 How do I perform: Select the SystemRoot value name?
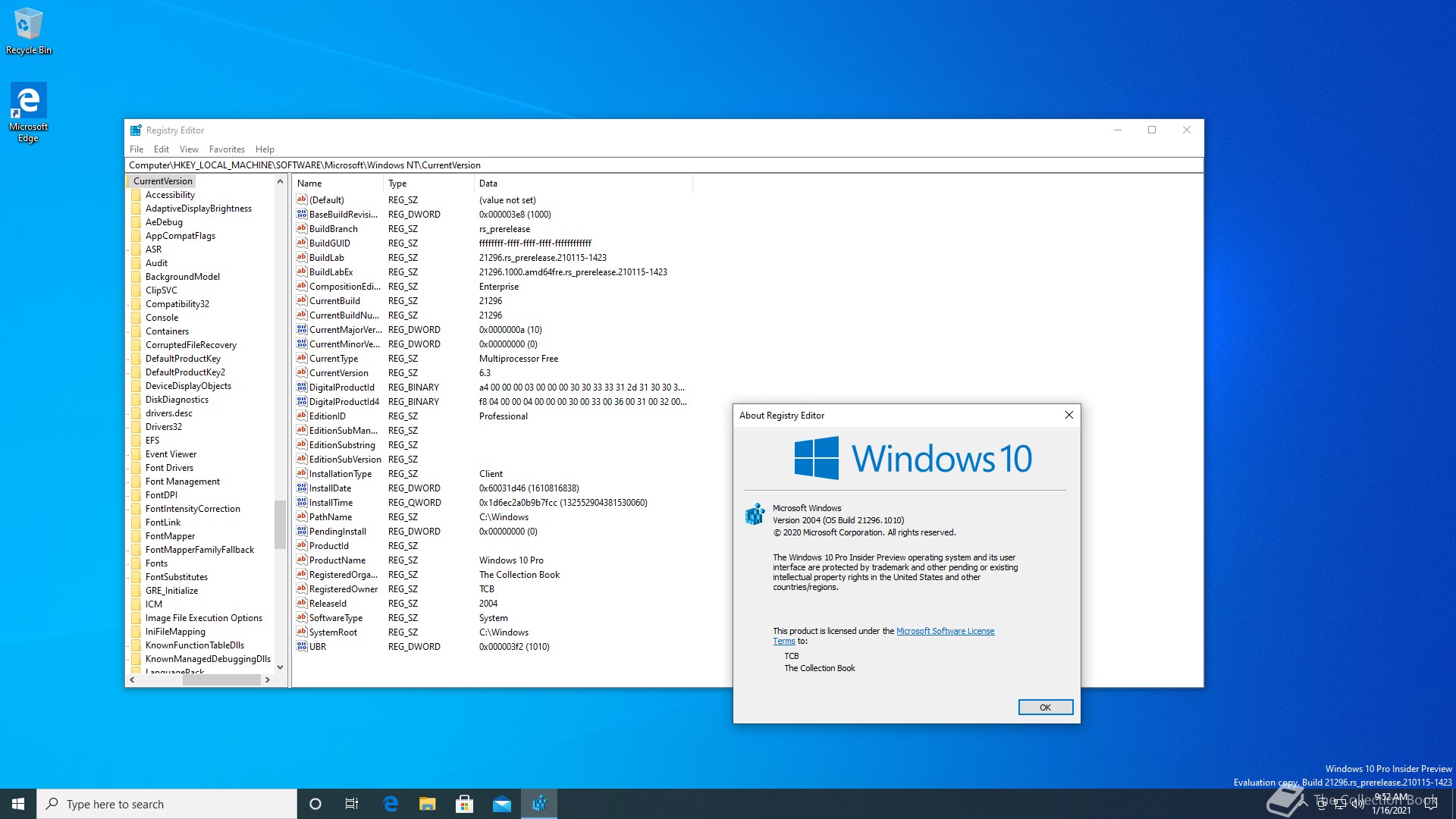tap(333, 632)
